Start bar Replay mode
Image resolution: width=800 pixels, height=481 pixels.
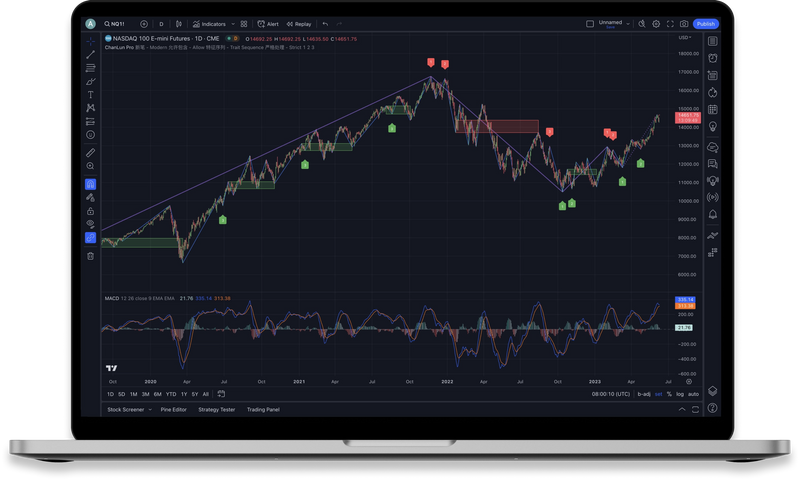[299, 24]
